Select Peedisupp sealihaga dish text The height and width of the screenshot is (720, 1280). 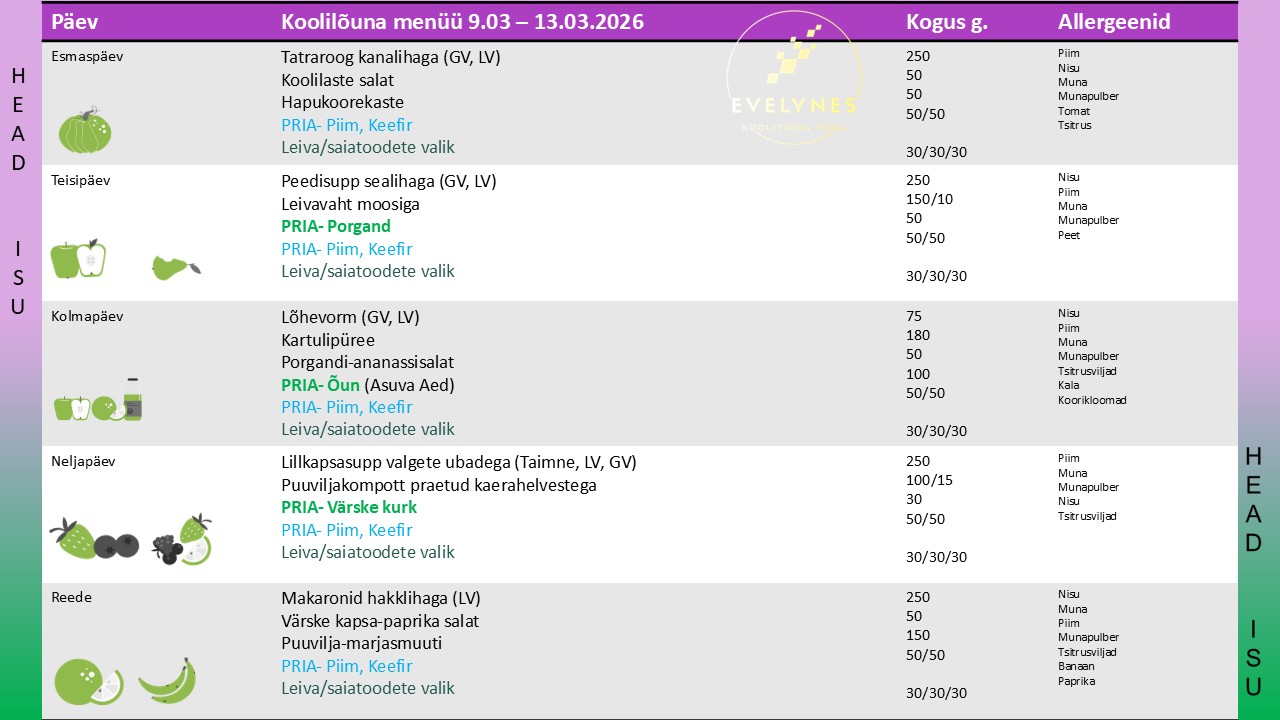(x=388, y=181)
